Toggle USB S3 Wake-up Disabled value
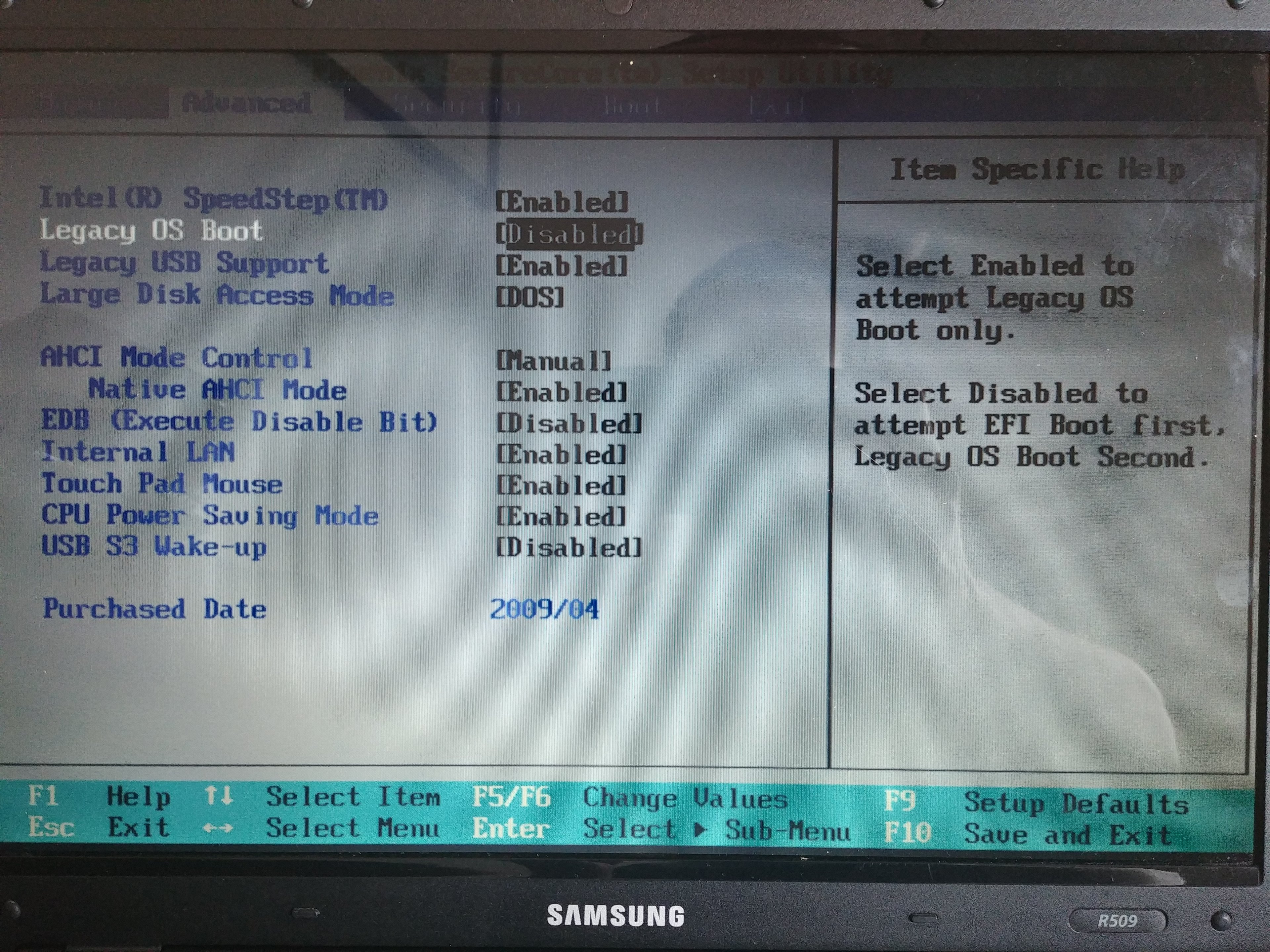This screenshot has height=952, width=1270. 569,548
